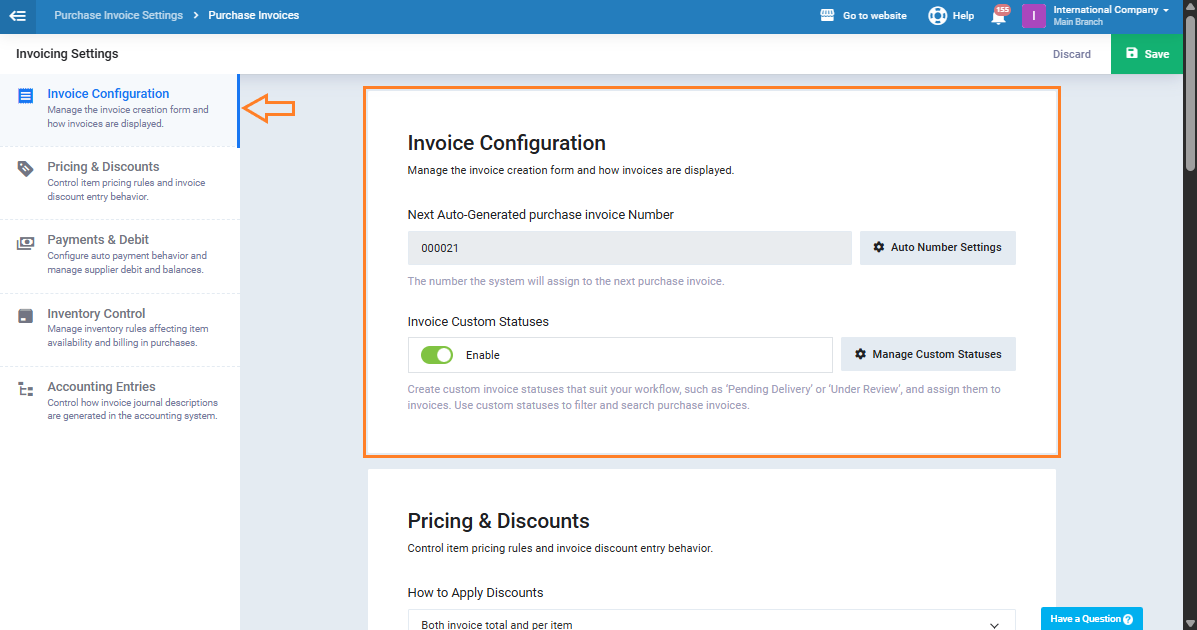This screenshot has width=1197, height=630.
Task: Click Discard to cancel changes
Action: point(1071,54)
